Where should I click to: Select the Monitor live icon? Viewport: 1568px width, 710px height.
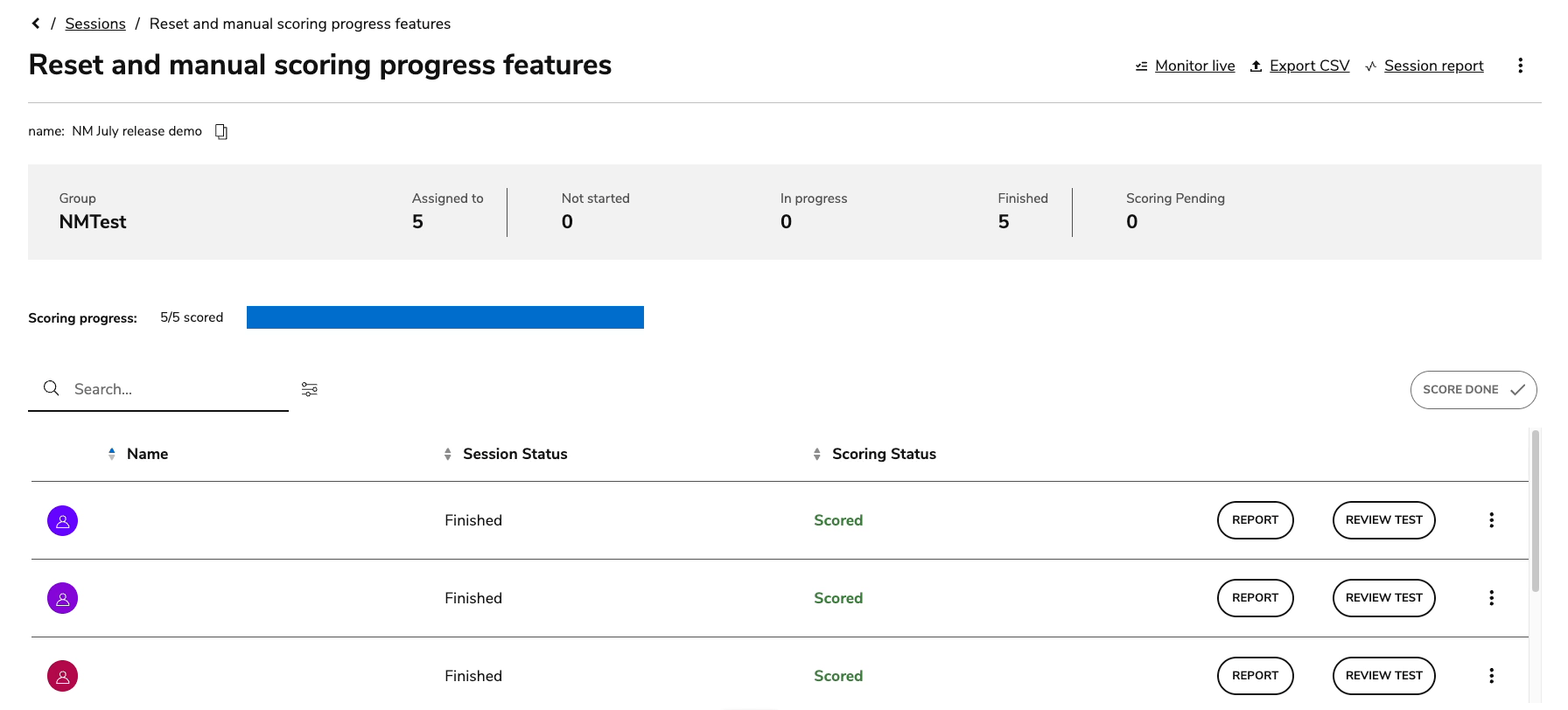point(1140,66)
